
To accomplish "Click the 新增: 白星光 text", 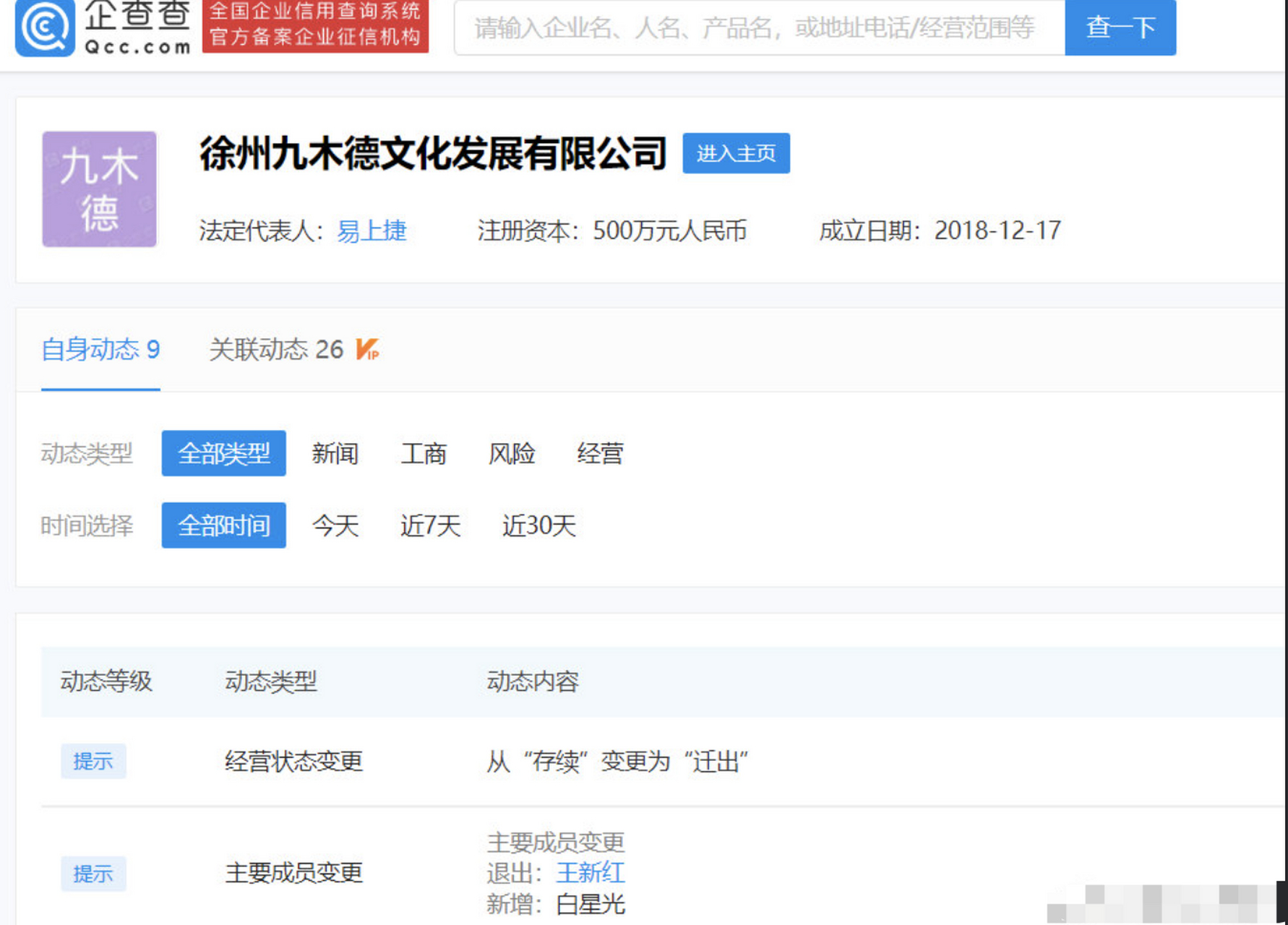I will 556,904.
